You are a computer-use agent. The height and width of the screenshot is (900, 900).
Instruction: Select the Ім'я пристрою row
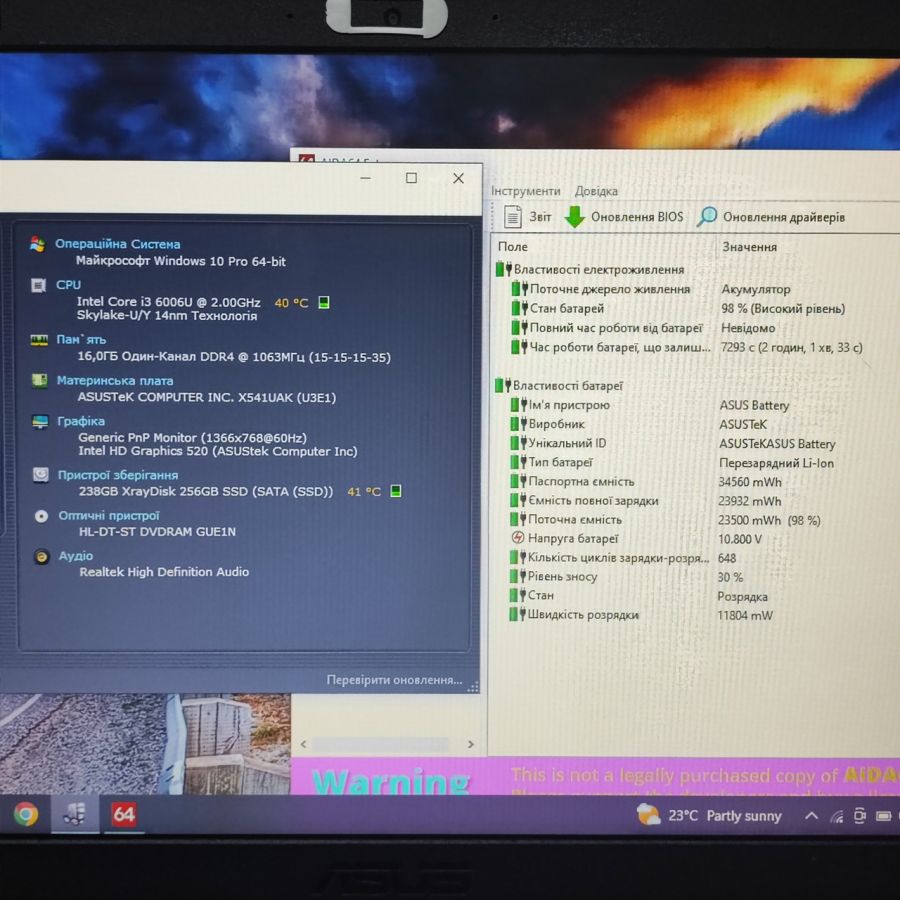[x=650, y=405]
